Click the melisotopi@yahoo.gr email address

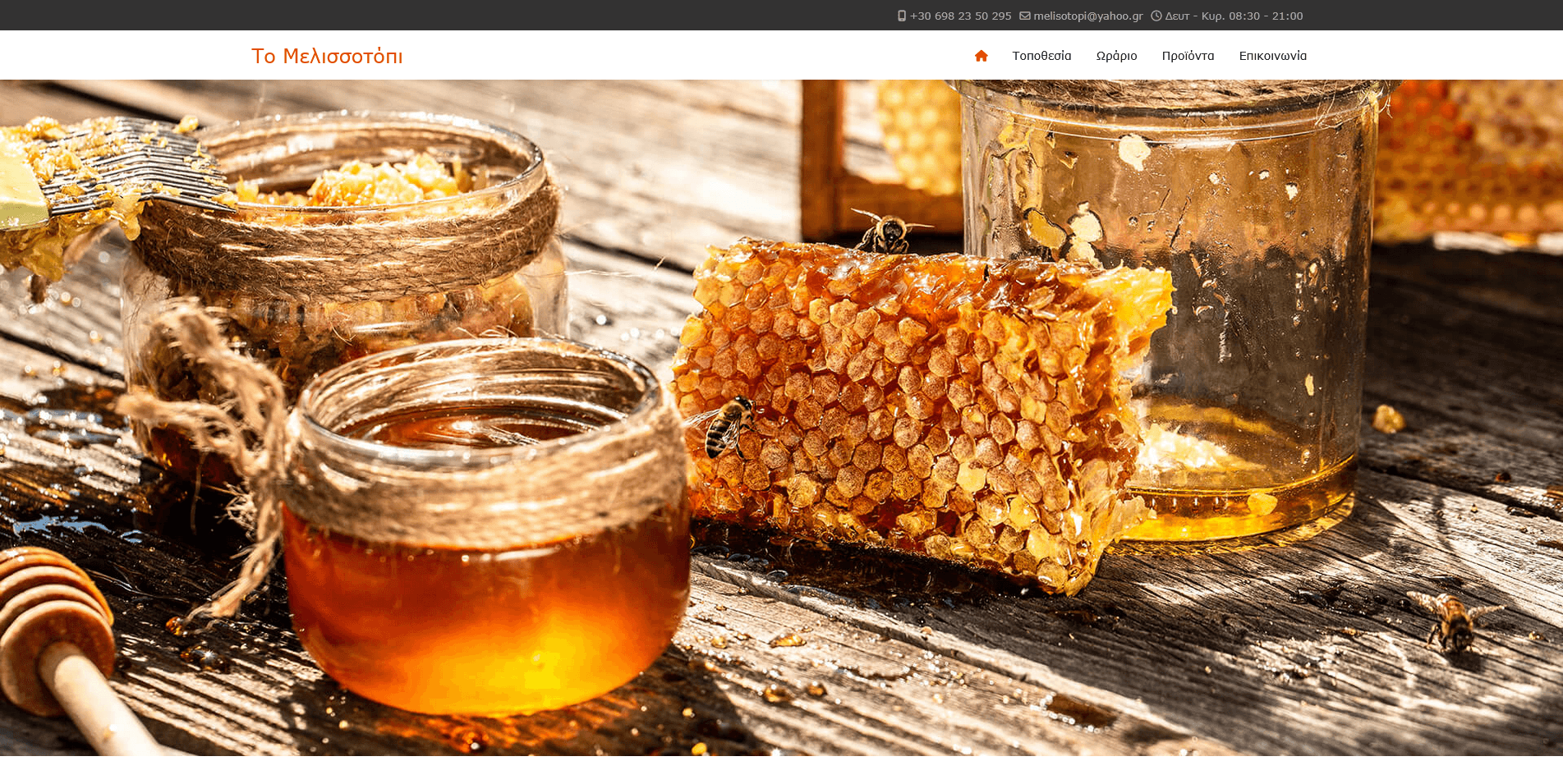coord(1087,16)
